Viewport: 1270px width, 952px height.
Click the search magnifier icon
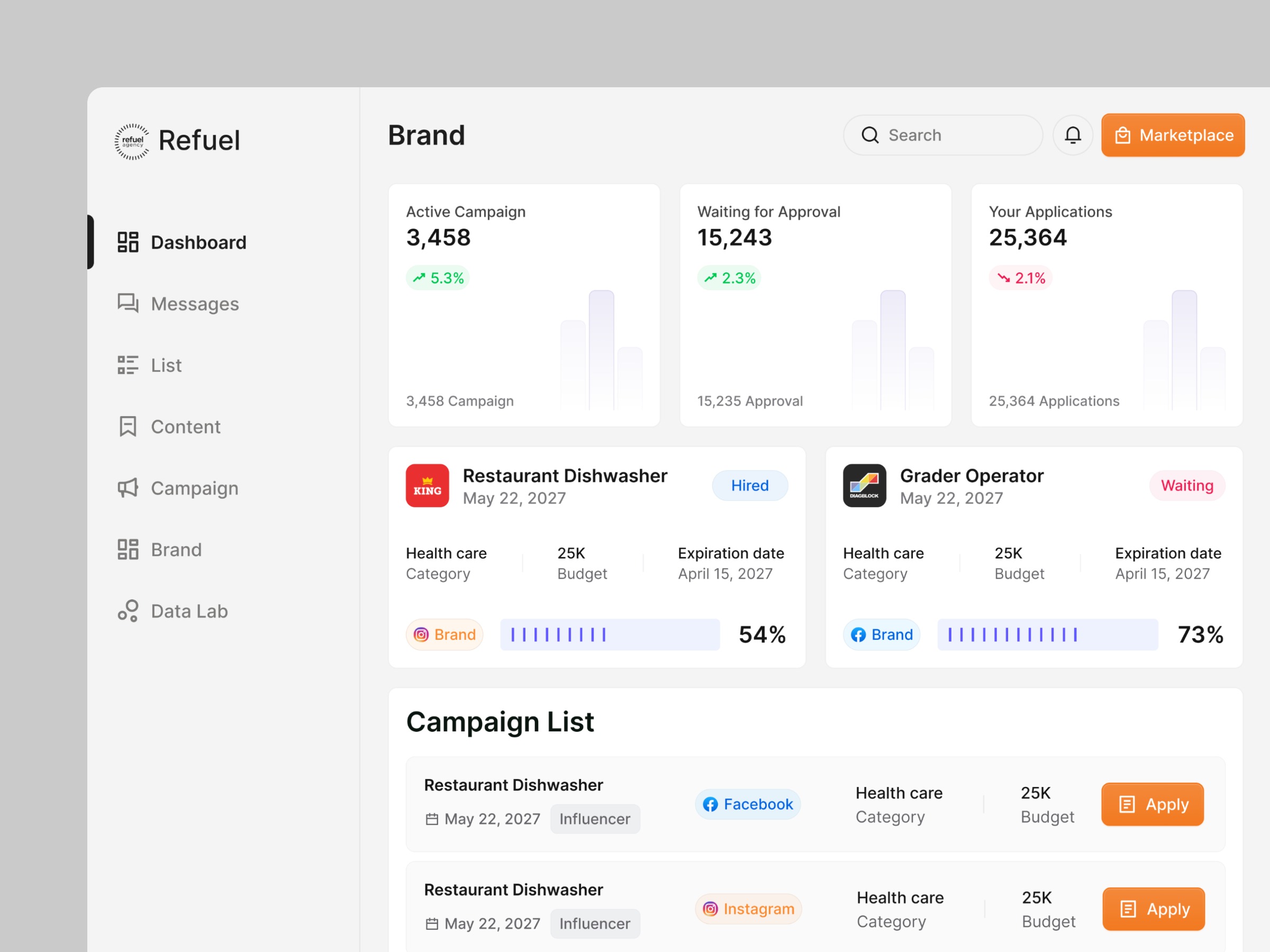pos(870,135)
